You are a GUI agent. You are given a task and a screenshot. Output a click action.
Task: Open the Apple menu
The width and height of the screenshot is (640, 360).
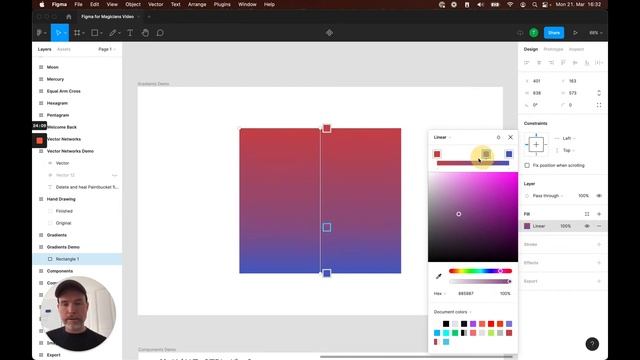(42, 4)
